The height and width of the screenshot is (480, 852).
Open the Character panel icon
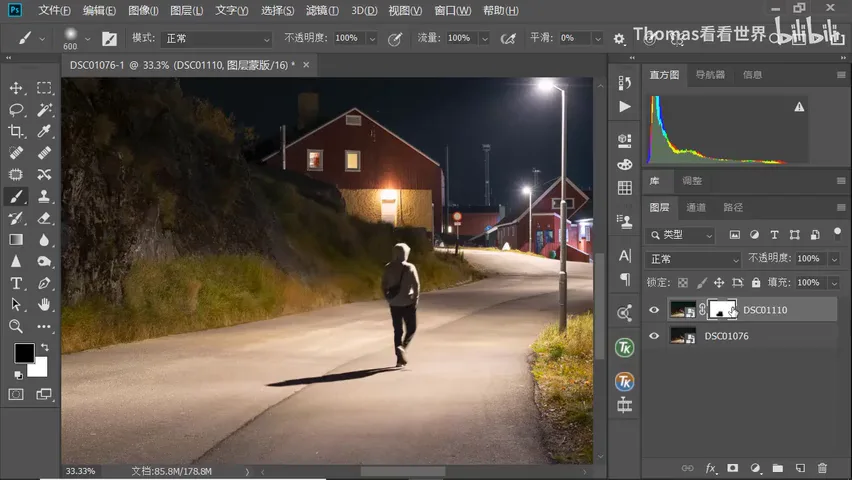coord(625,255)
